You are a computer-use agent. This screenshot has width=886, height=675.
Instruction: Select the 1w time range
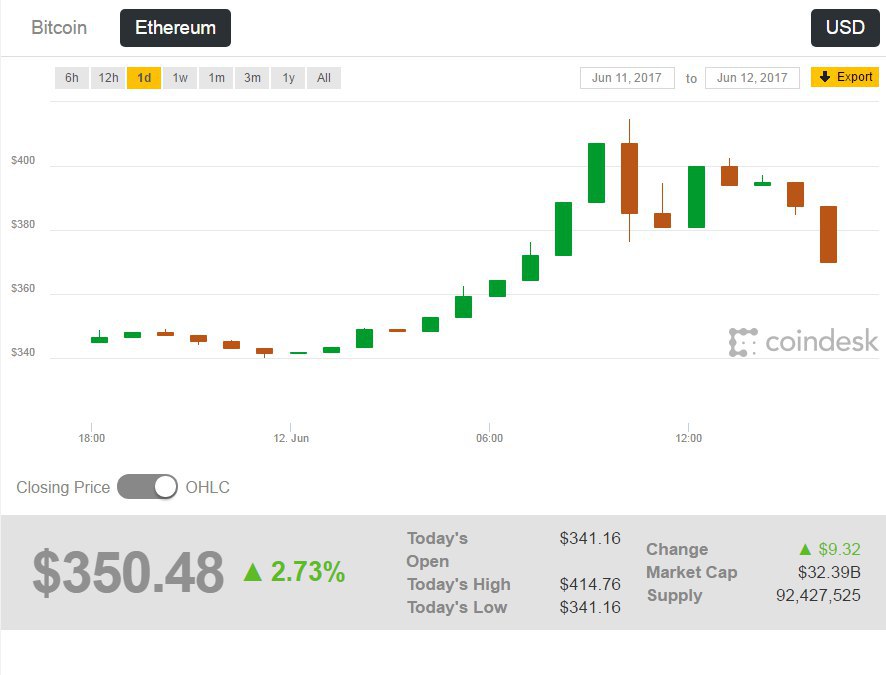180,78
